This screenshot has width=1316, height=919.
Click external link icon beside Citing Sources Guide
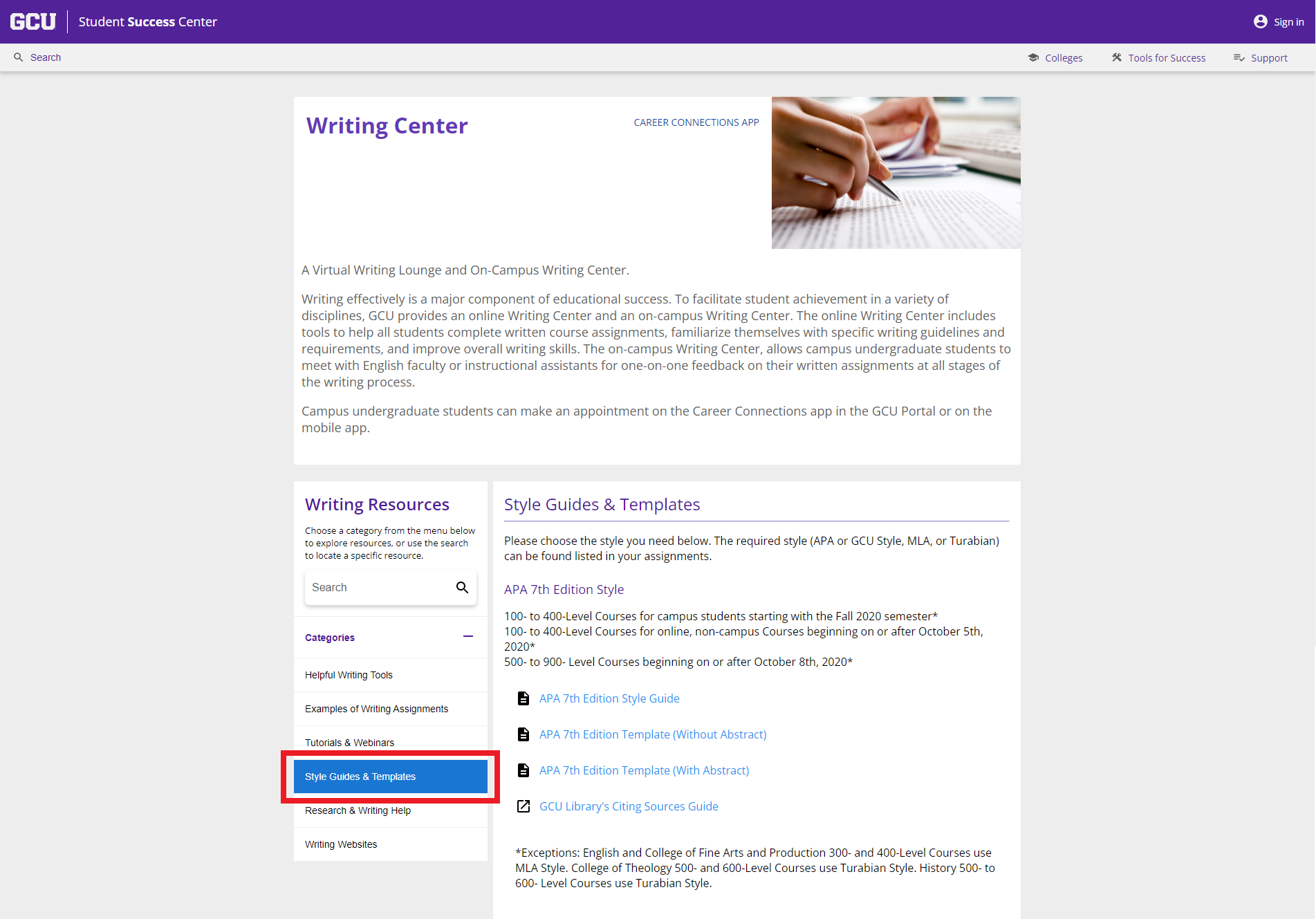coord(523,806)
